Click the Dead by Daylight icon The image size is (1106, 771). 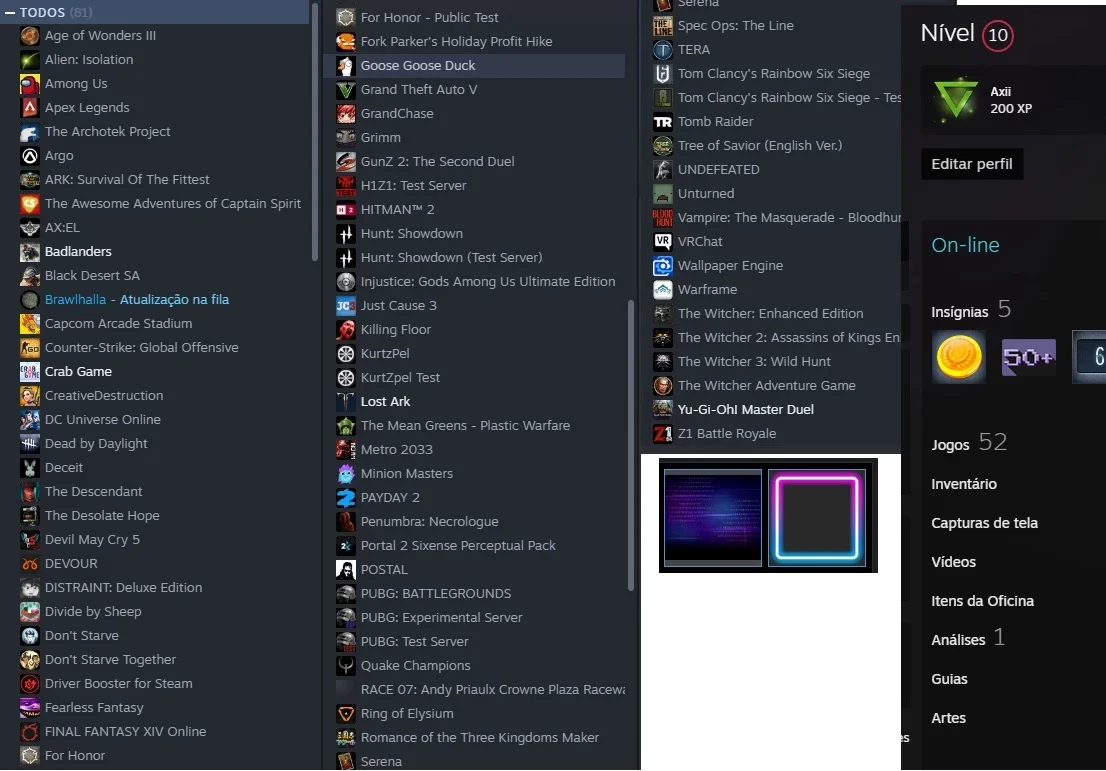[30, 444]
